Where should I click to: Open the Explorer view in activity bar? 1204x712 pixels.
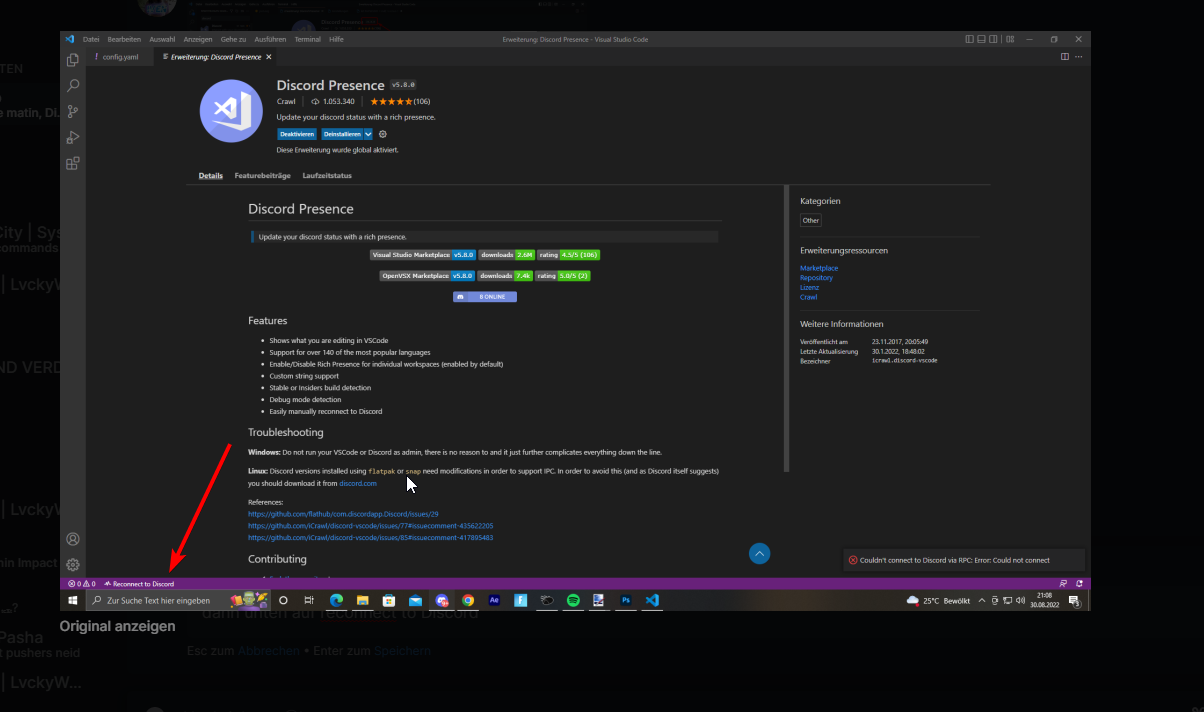click(72, 60)
